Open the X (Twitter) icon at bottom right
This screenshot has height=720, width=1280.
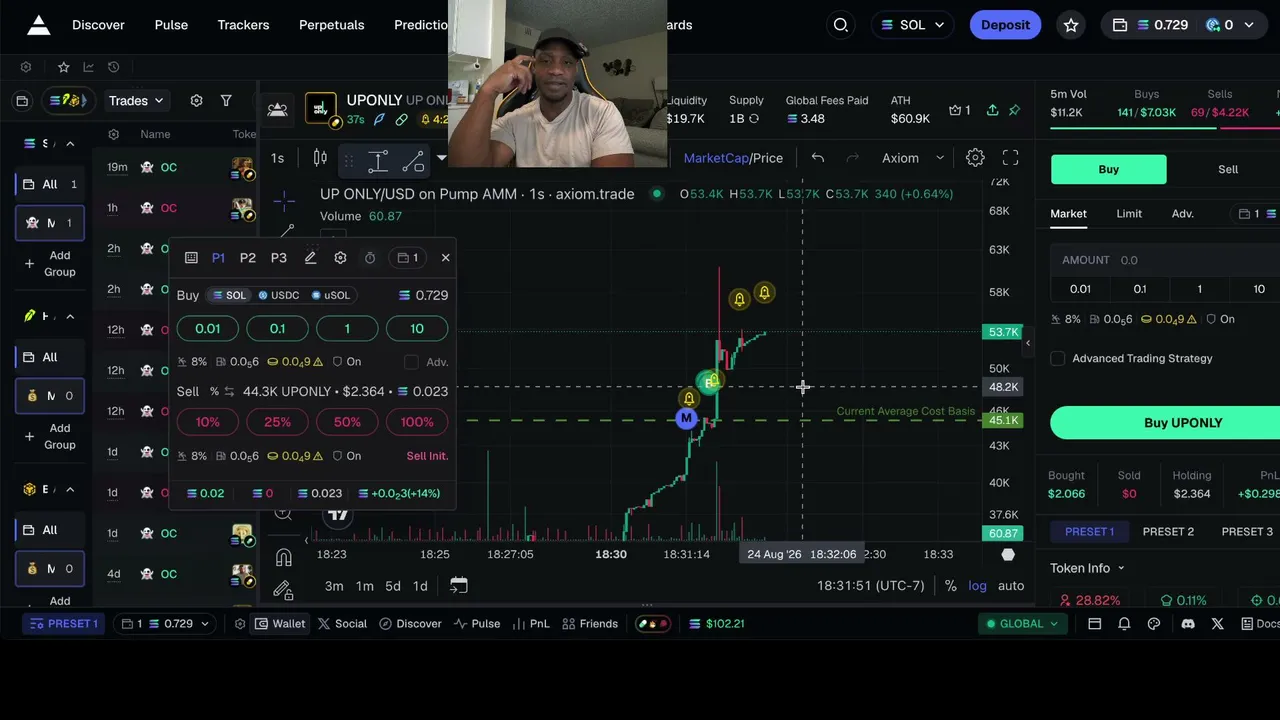pos(1217,624)
